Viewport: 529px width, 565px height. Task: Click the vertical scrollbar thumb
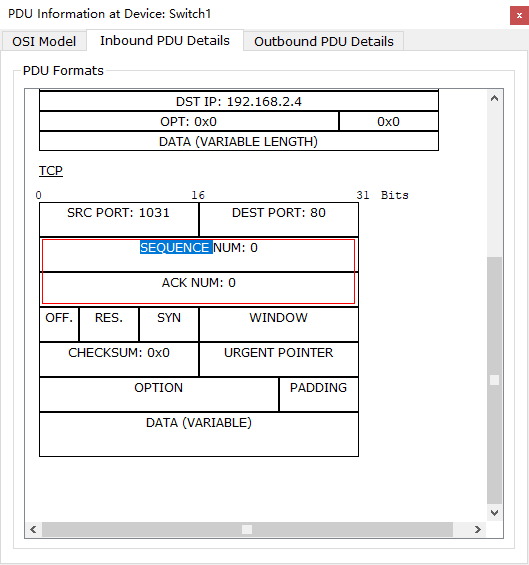point(494,380)
